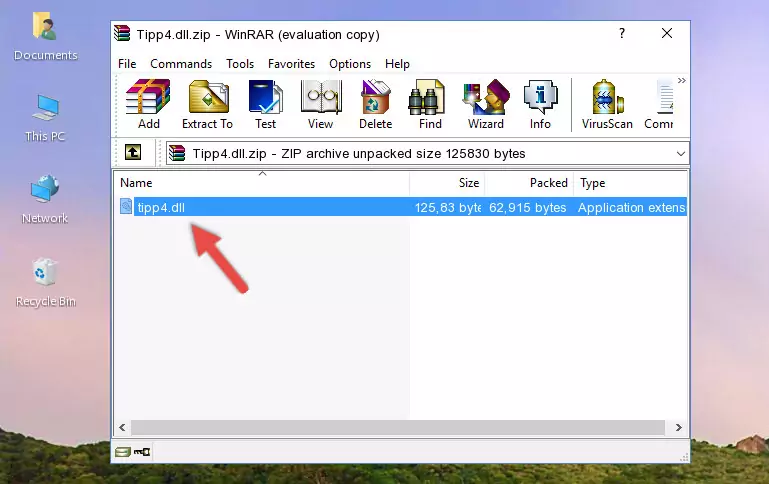Select the Recycle Bin desktop icon

click(x=46, y=282)
